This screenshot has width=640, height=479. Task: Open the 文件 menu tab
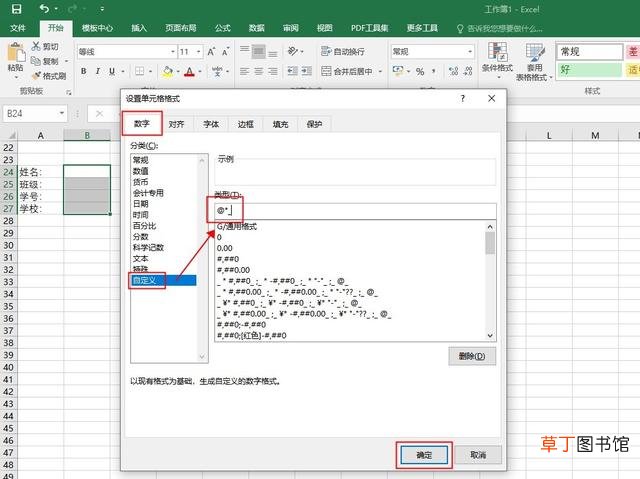click(18, 28)
